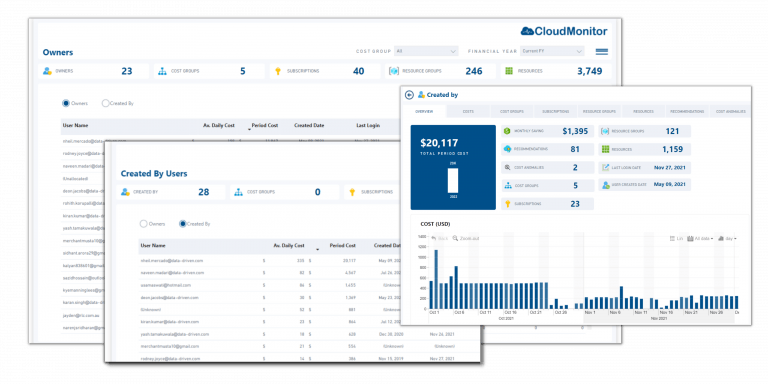Click Resources green grid icon in Created by overview
Viewport: 768px width, 384px height.
tap(605, 149)
